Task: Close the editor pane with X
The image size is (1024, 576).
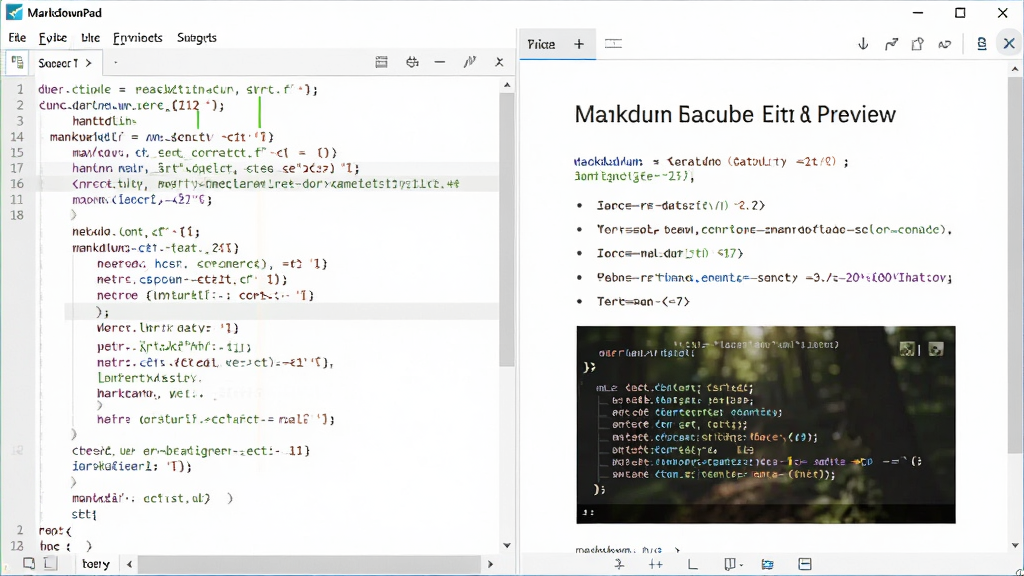Action: pyautogui.click(x=499, y=62)
